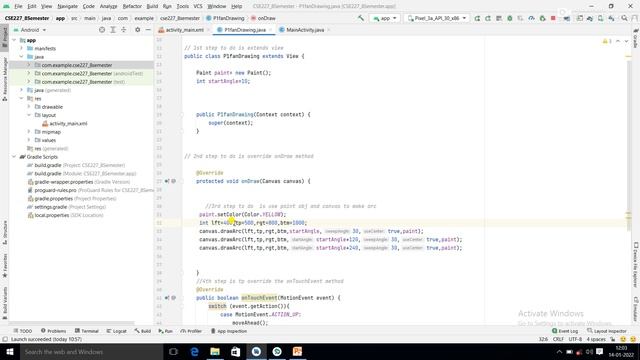Open the Project tool window side tab
The height and width of the screenshot is (360, 640).
coord(4,37)
